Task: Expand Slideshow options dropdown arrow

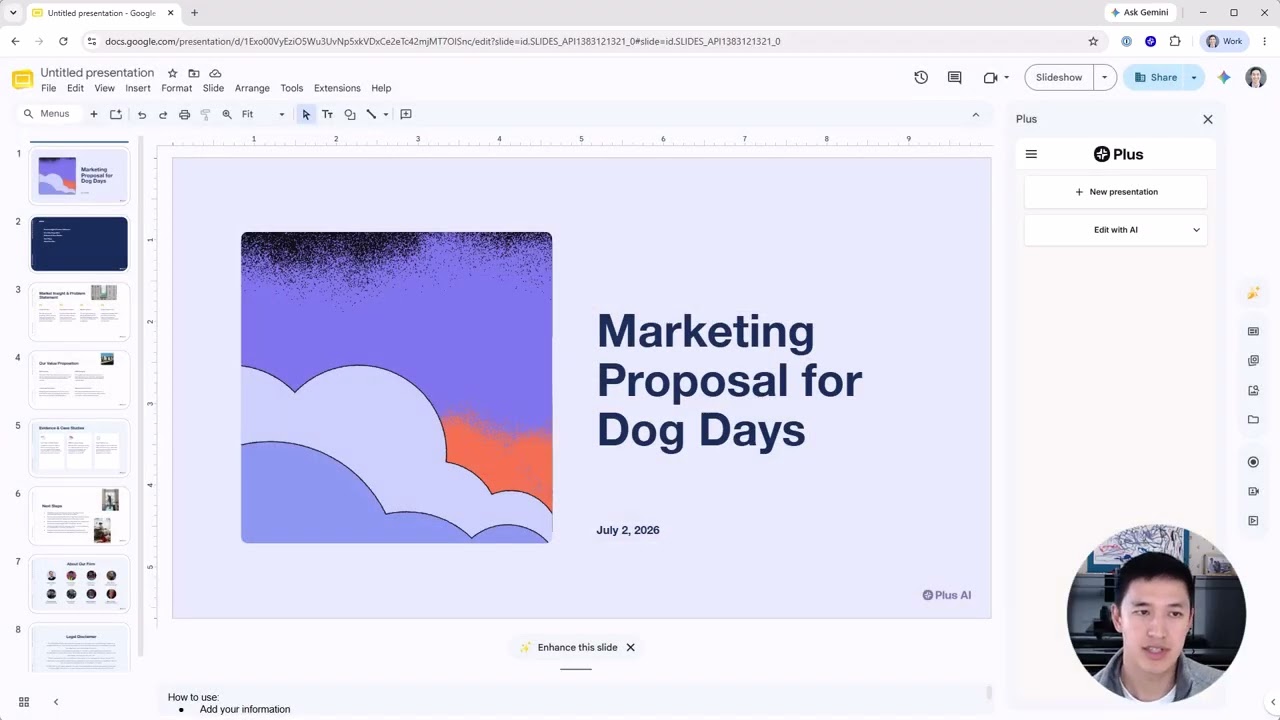Action: coord(1104,77)
